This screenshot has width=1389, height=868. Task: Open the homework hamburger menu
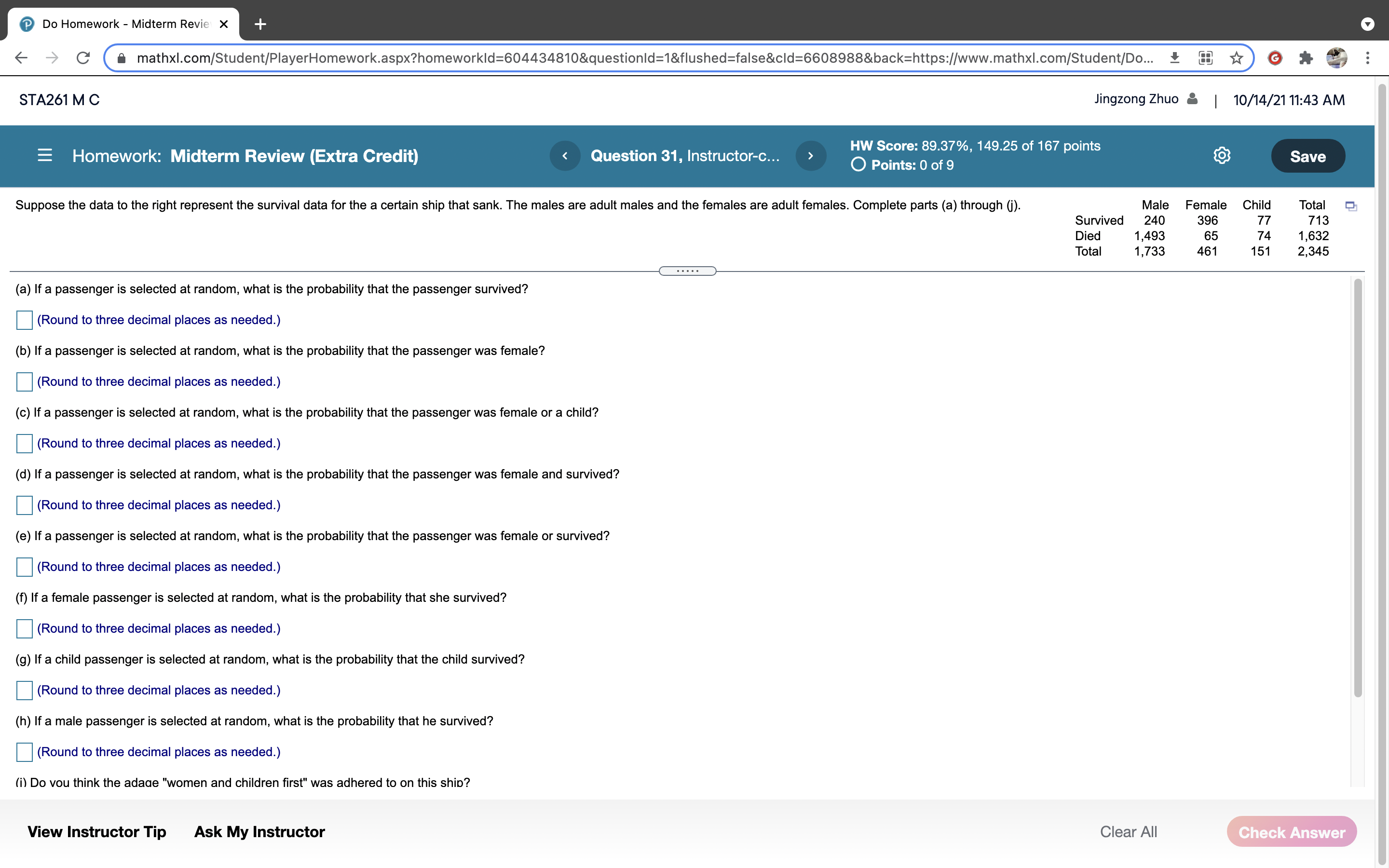[45, 156]
